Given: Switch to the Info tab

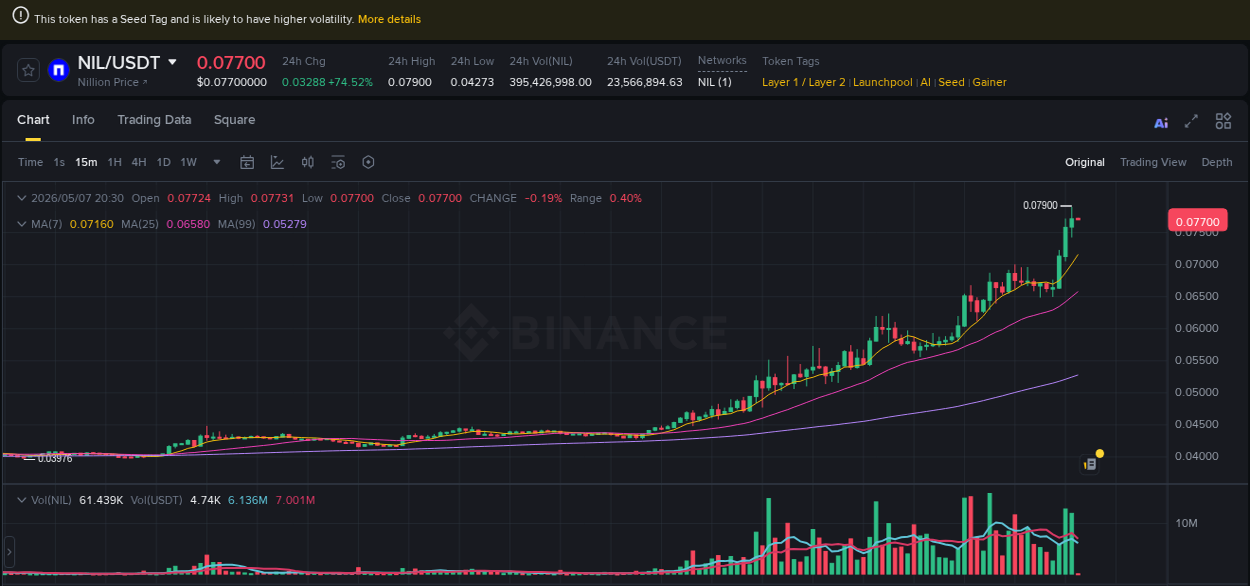Looking at the screenshot, I should [83, 120].
